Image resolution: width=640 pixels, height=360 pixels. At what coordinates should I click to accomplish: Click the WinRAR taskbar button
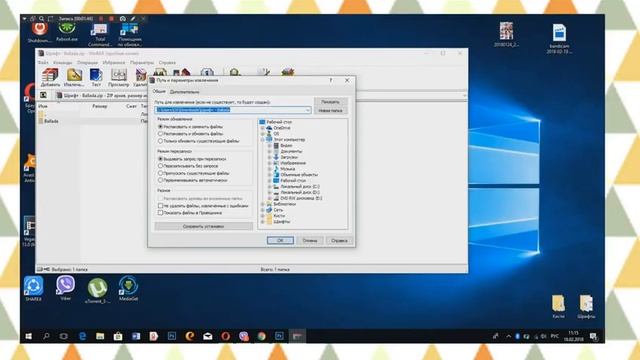[x=297, y=336]
